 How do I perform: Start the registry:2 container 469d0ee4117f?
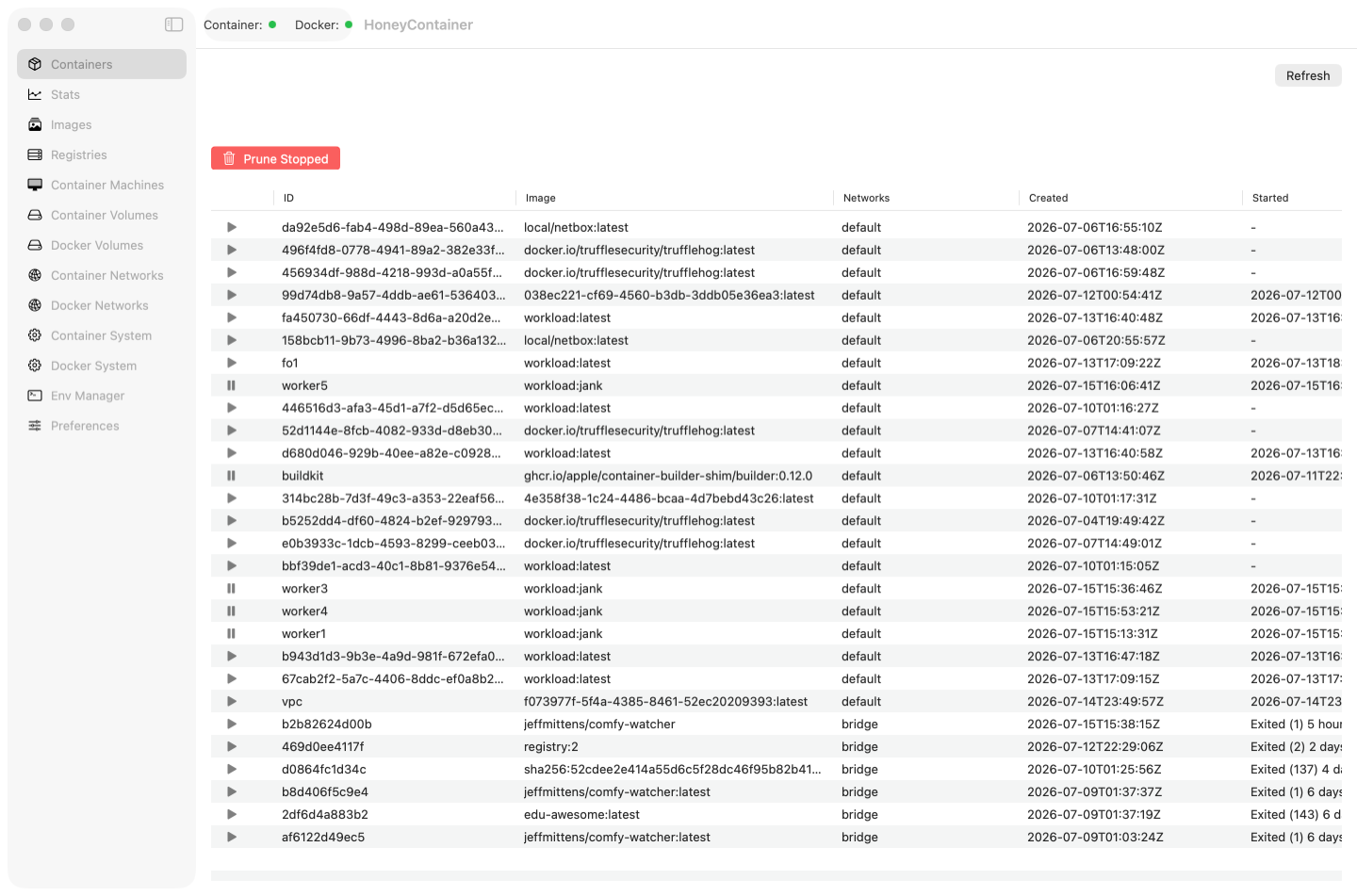[x=232, y=747]
